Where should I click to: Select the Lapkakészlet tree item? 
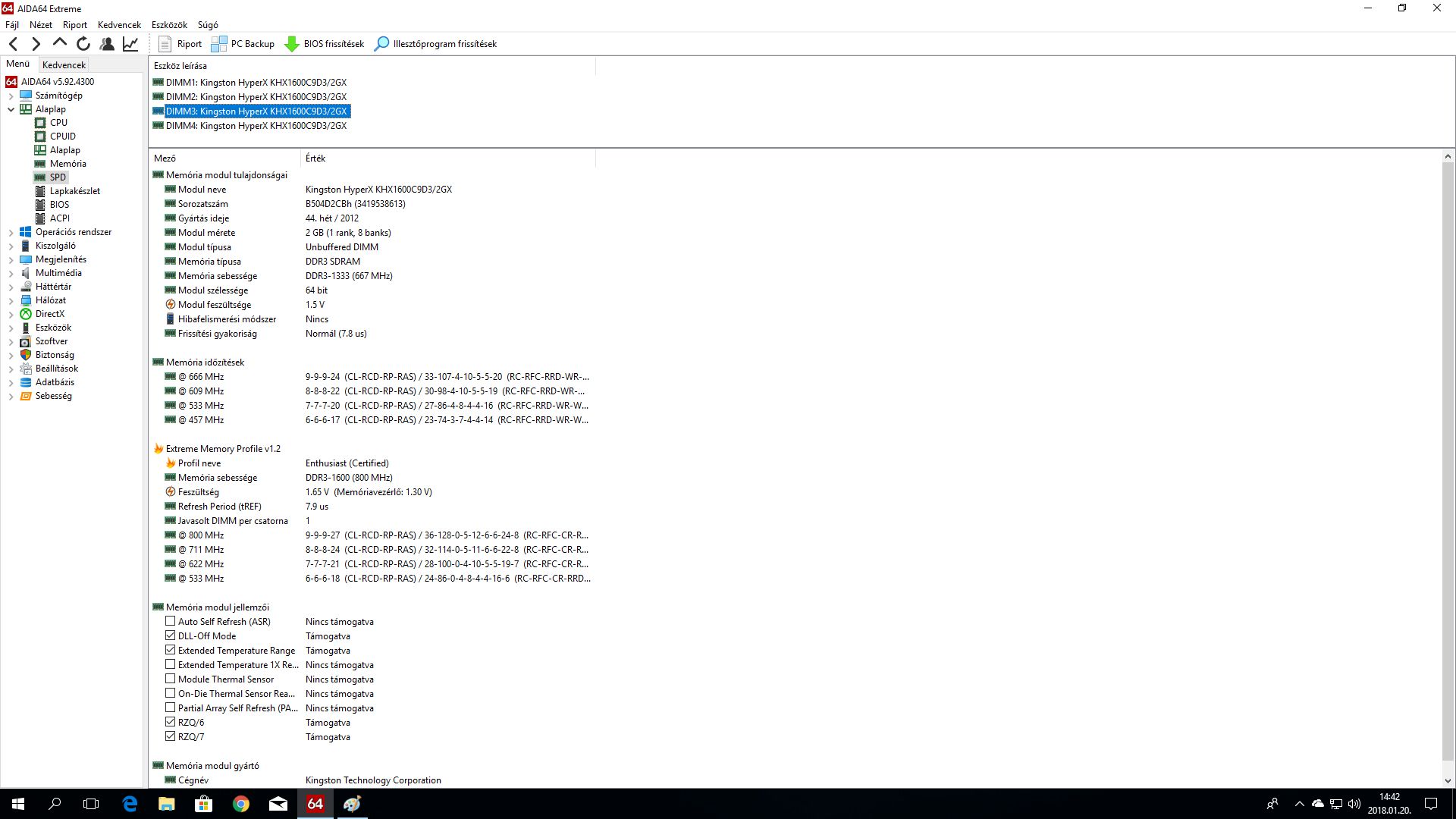coord(75,191)
